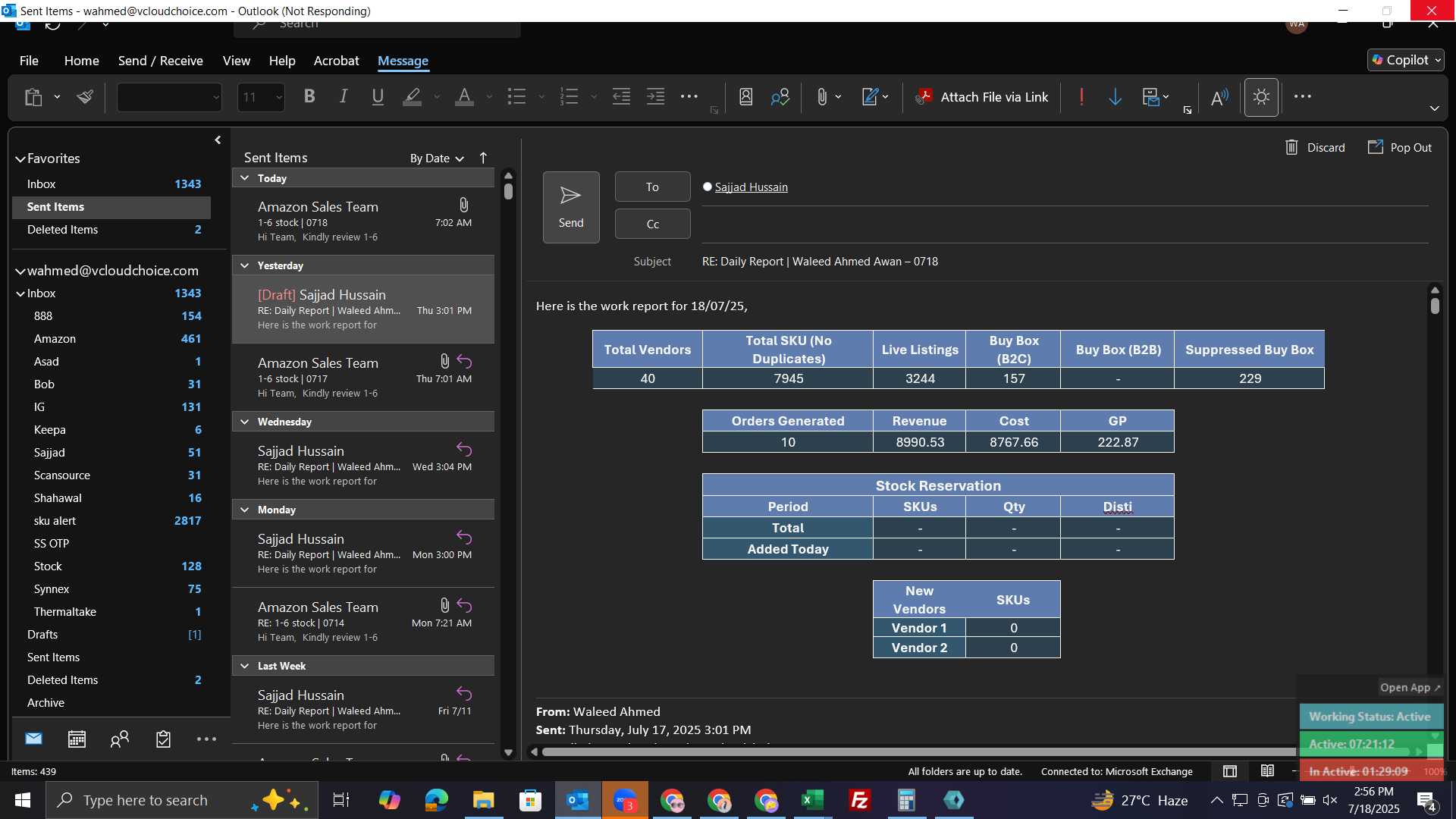Click the Windows Start button
This screenshot has height=819, width=1456.
coord(22,800)
